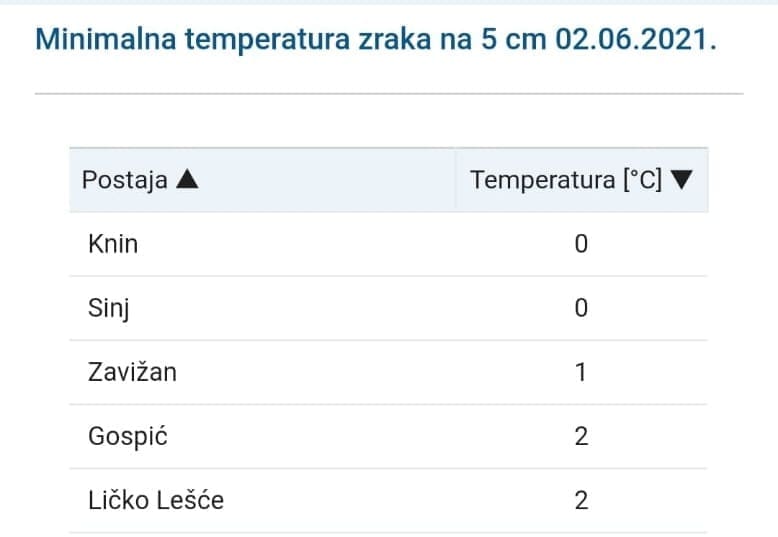The width and height of the screenshot is (778, 537).
Task: Click the descending sort arrow beside Temperatura
Action: tap(682, 181)
